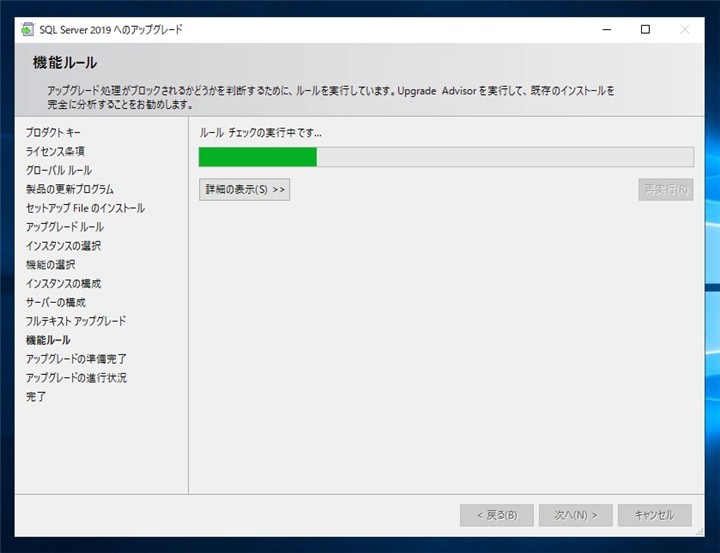Image resolution: width=720 pixels, height=553 pixels.
Task: Click the 次へ(N) > next button
Action: 576,515
